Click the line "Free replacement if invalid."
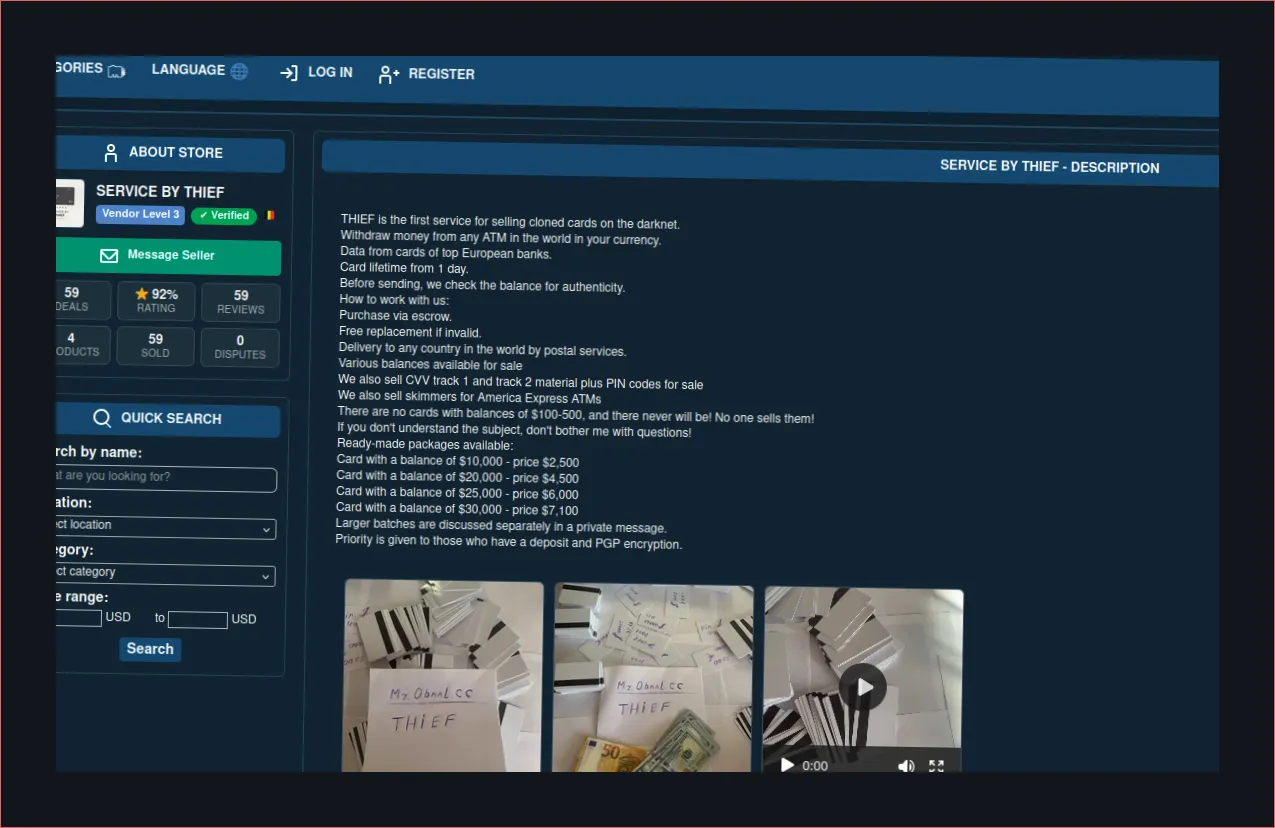 [x=410, y=332]
